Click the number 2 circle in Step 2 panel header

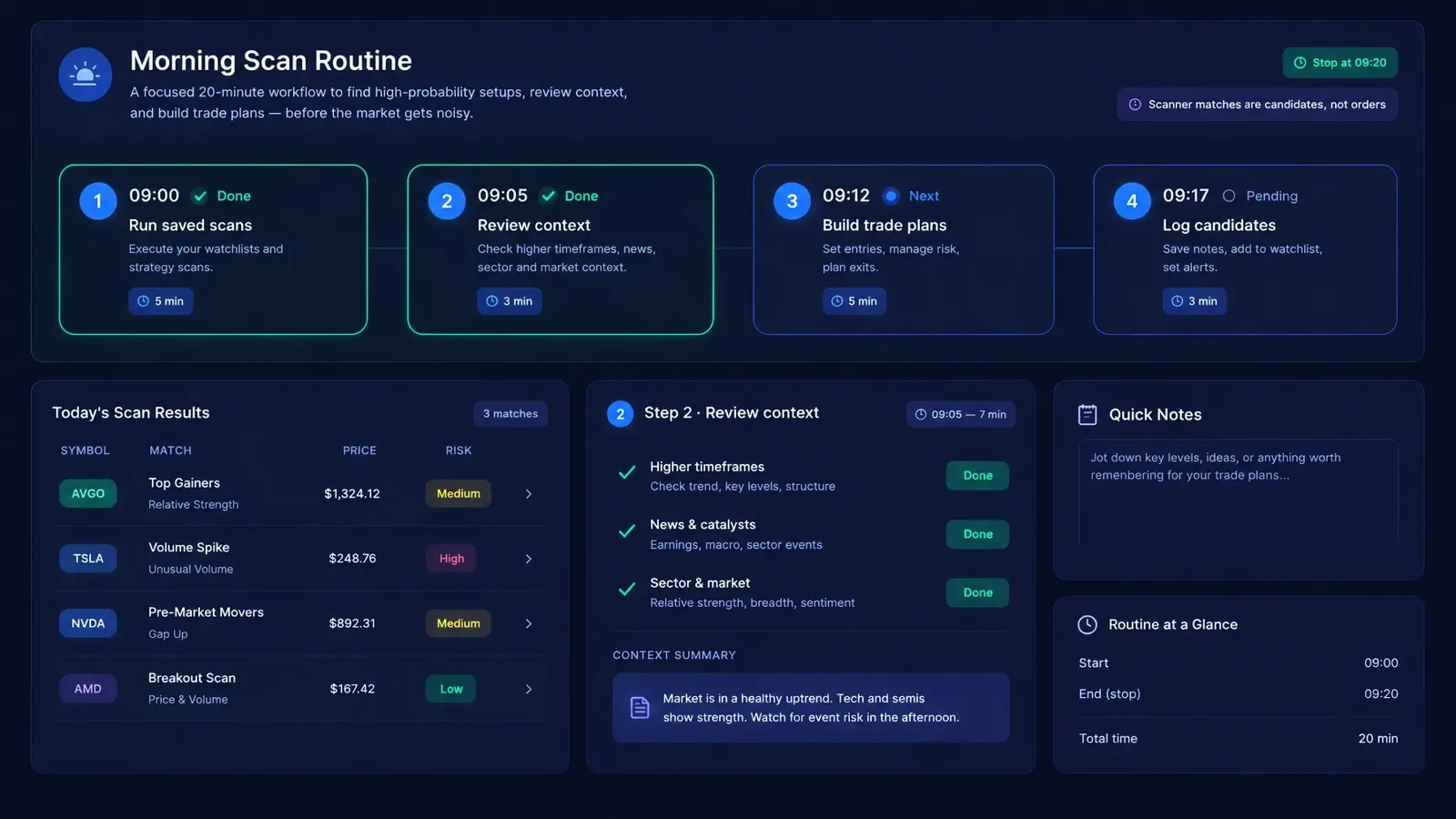pyautogui.click(x=621, y=414)
